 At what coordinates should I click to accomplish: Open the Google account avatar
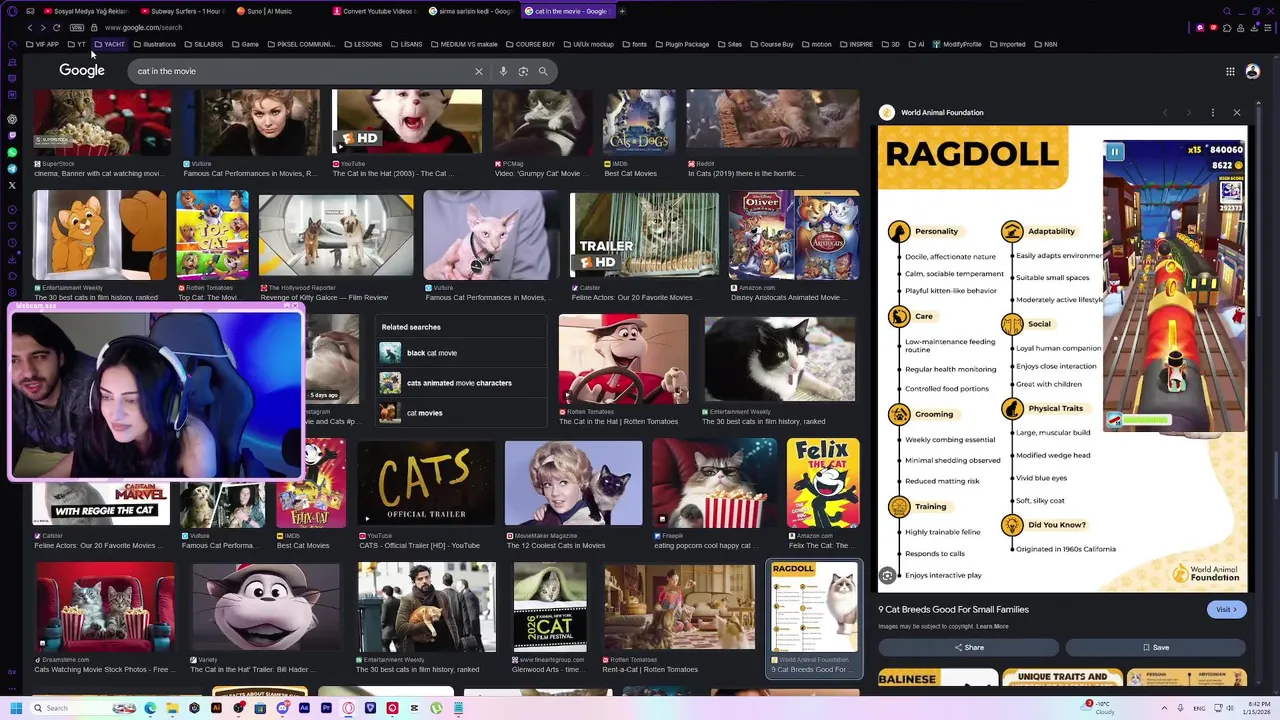coord(1252,71)
